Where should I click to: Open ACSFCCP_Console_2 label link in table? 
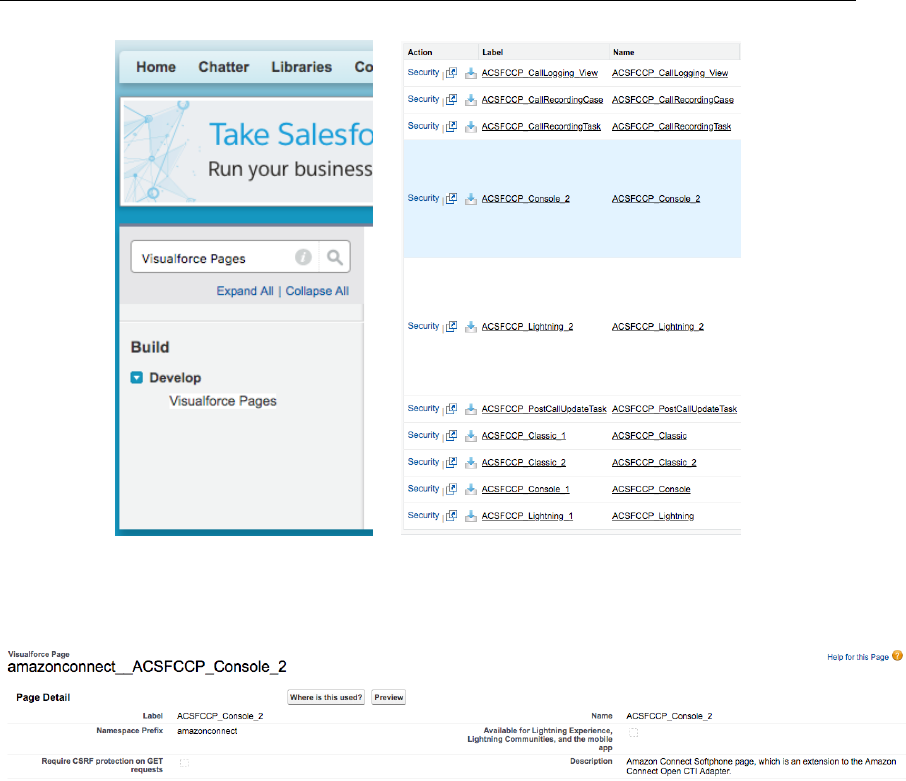pos(526,198)
